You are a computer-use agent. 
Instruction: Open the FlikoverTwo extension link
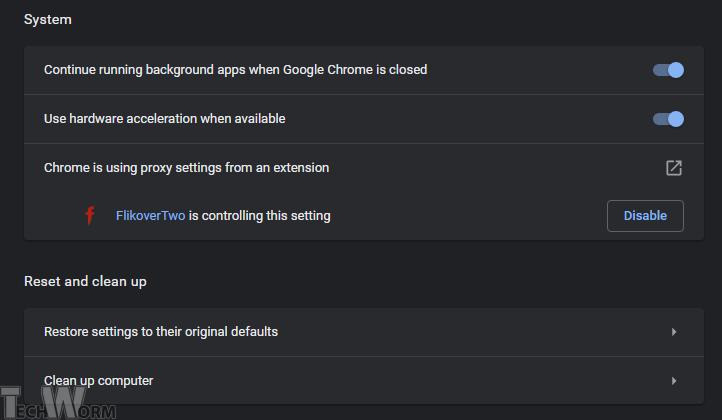[150, 216]
